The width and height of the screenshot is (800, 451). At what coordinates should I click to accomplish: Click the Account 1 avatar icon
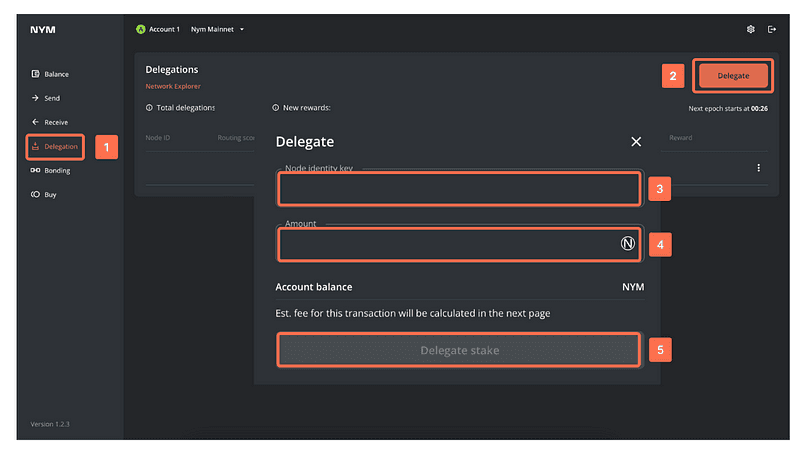click(x=141, y=29)
